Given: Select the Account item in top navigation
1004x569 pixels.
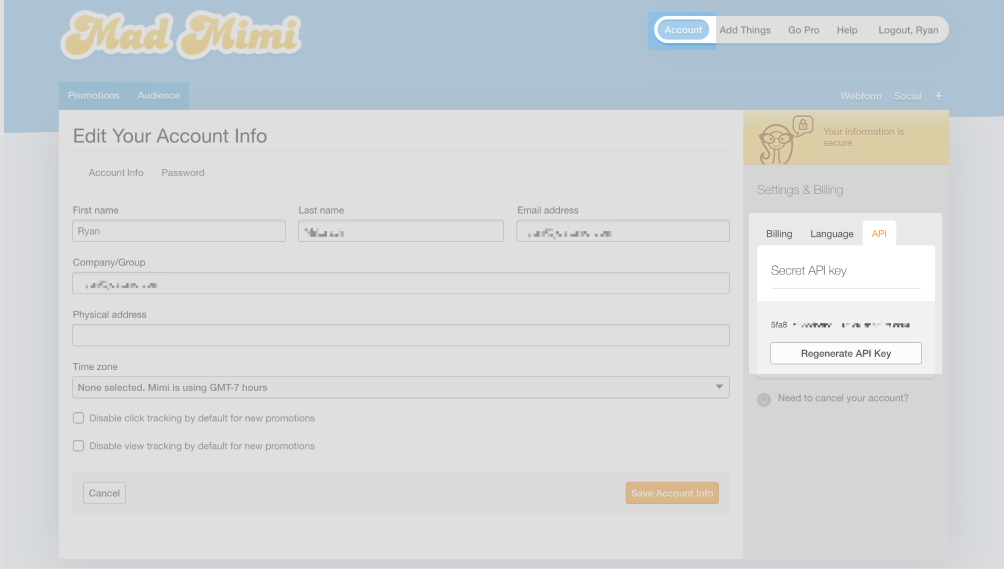Looking at the screenshot, I should tap(683, 30).
